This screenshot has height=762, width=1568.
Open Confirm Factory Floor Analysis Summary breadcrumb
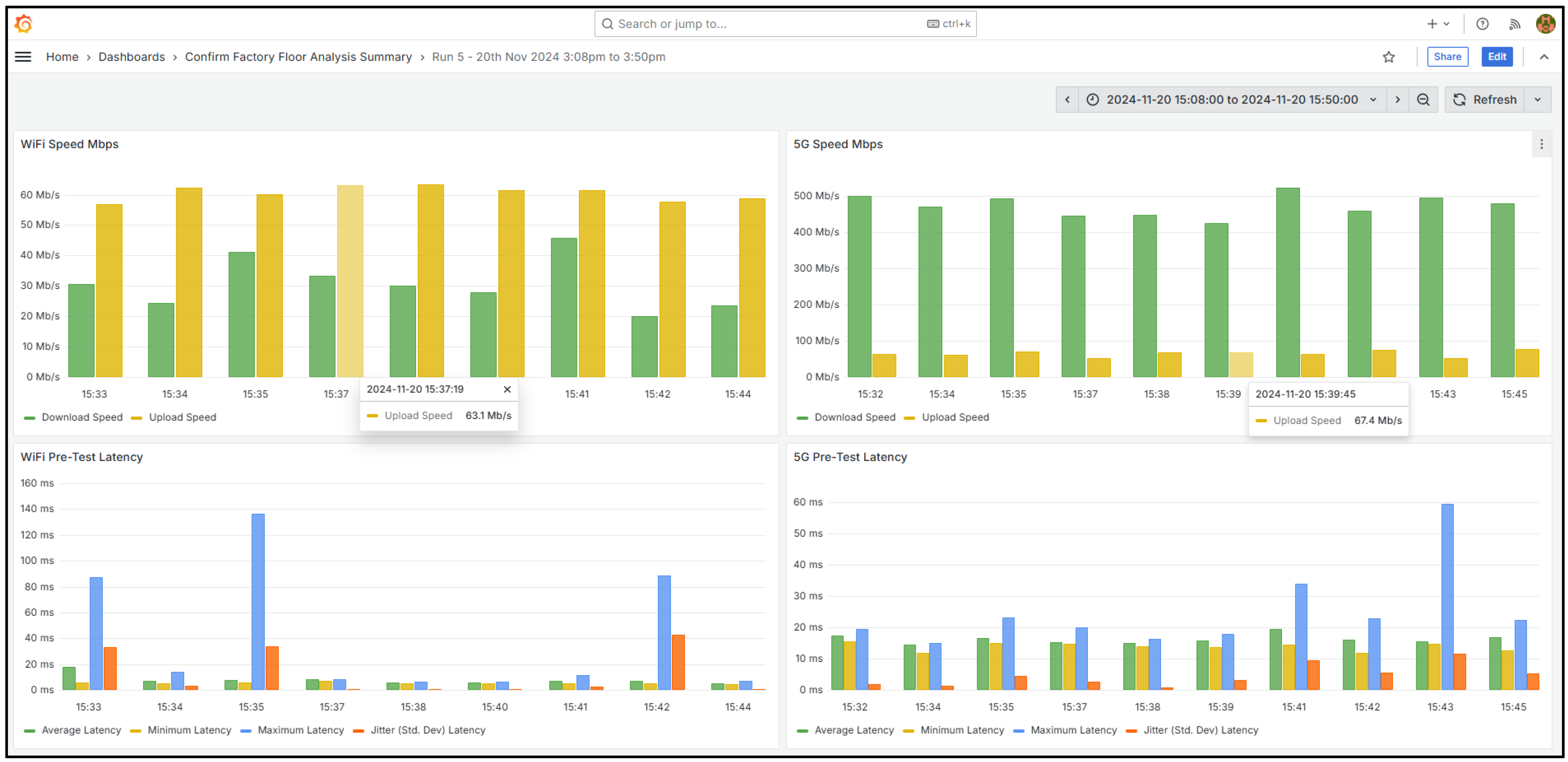point(298,56)
